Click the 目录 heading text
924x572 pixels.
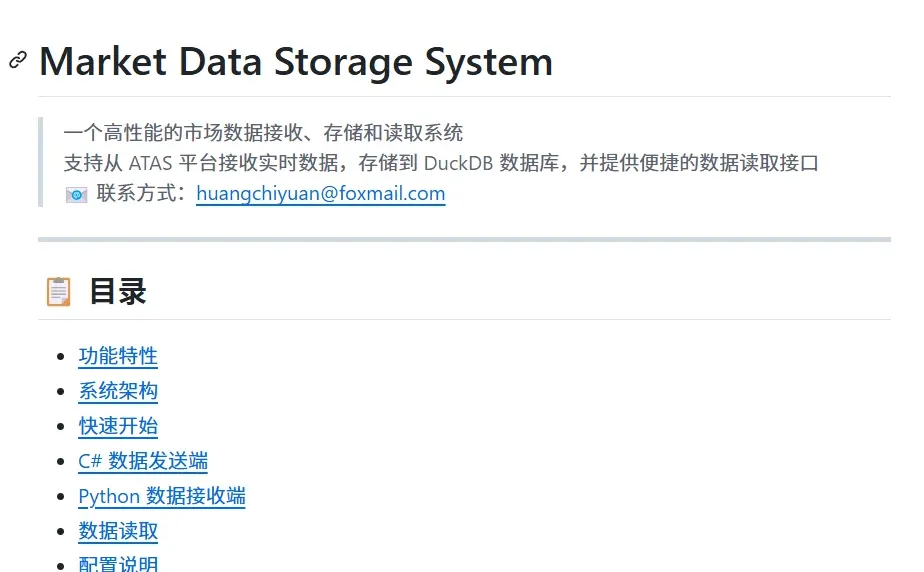pyautogui.click(x=118, y=292)
